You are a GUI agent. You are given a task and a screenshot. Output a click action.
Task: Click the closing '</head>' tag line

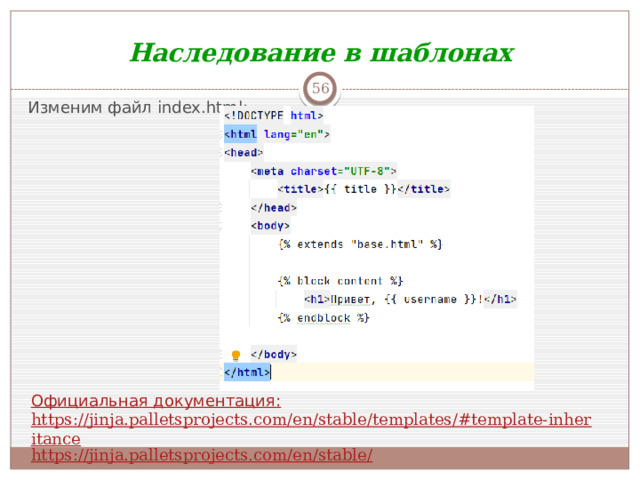pyautogui.click(x=273, y=208)
